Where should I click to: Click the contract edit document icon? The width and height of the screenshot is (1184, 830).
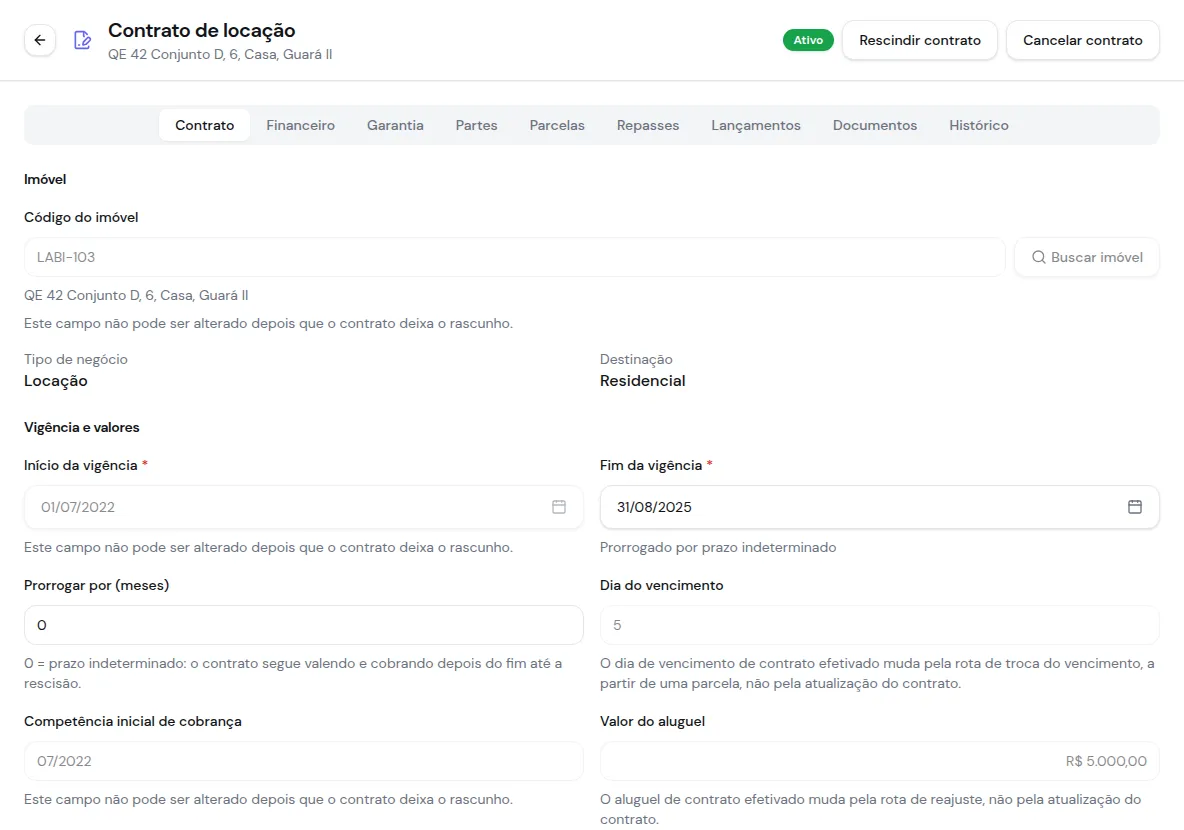pos(82,40)
